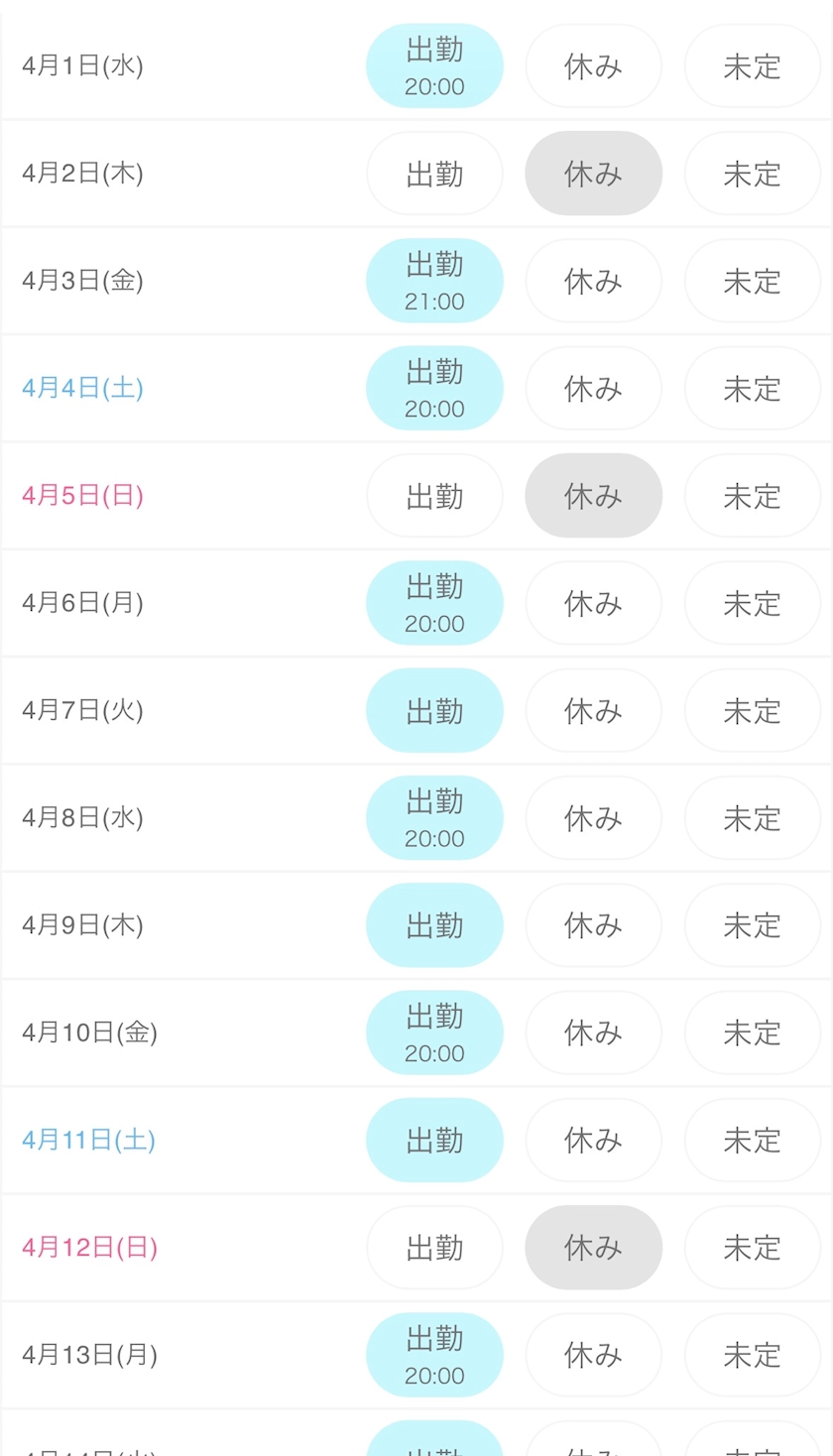Switch 4月13日(月) to 休み
The image size is (833, 1456).
point(593,1355)
